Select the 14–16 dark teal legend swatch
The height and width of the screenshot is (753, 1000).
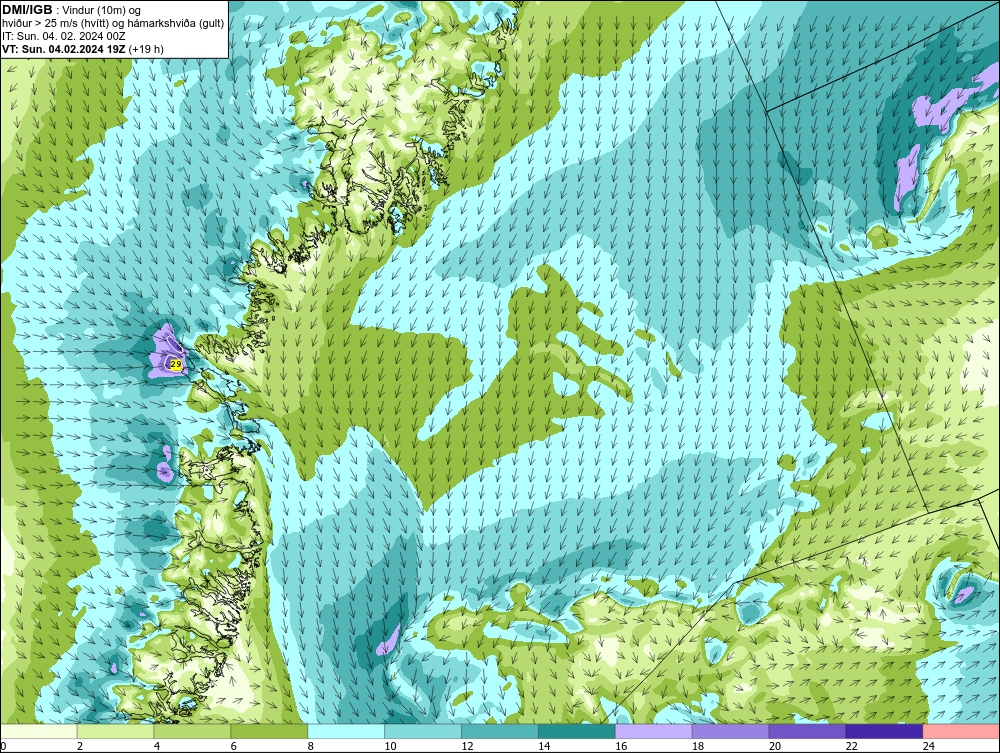point(577,731)
